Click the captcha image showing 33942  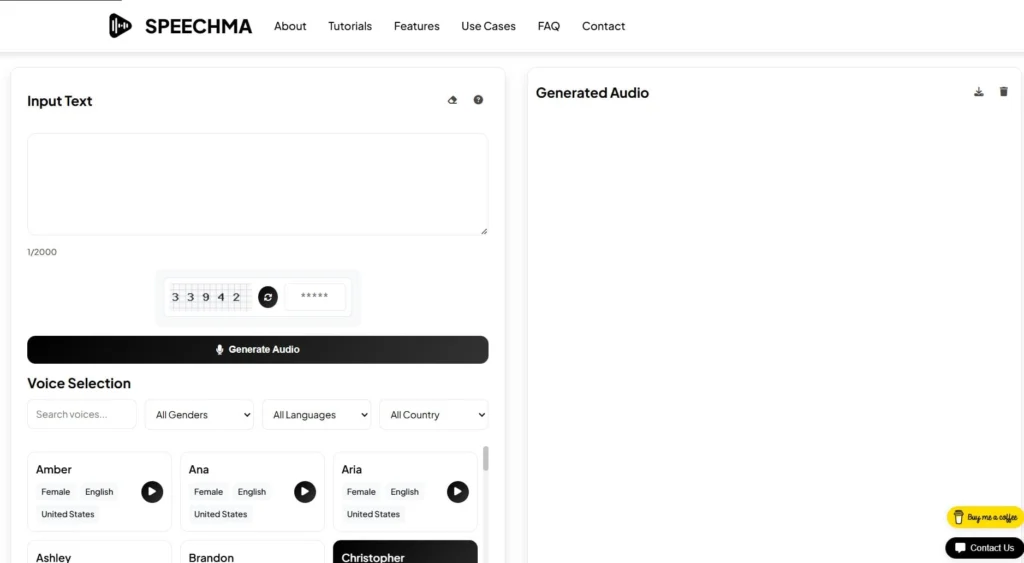[x=210, y=297]
